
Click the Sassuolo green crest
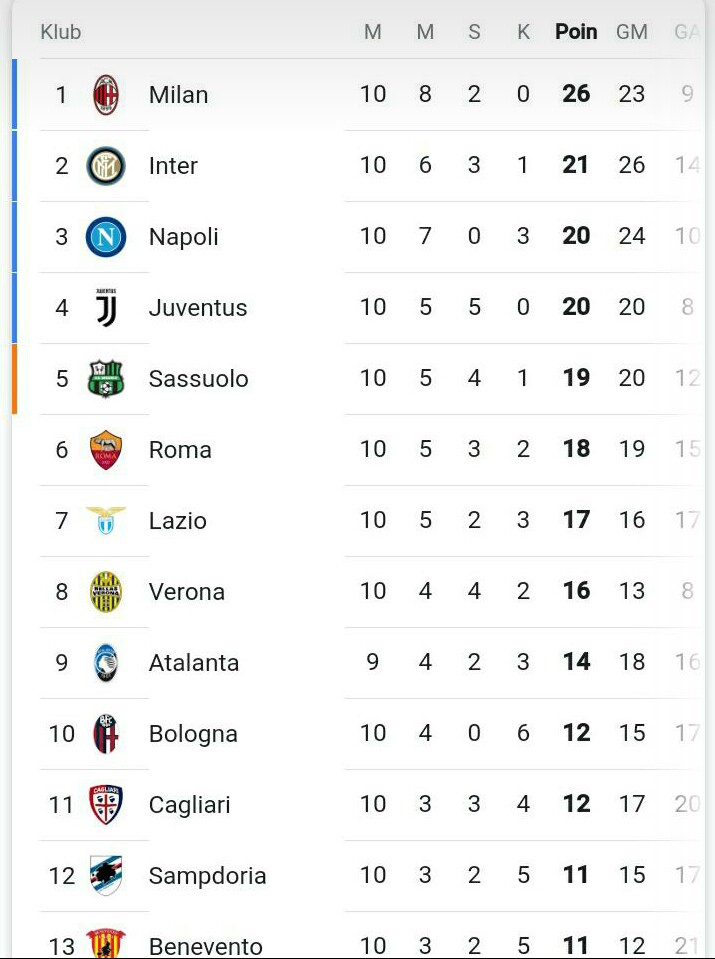106,379
